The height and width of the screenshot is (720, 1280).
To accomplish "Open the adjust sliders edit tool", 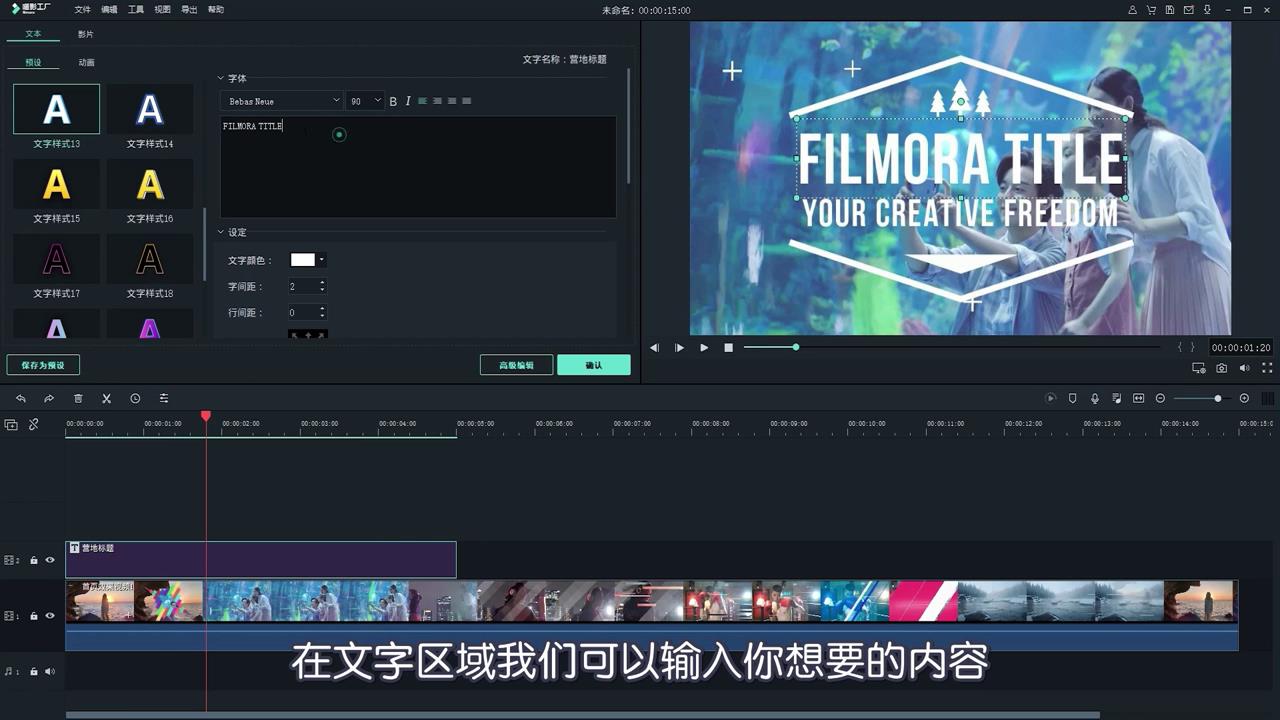I will 164,398.
